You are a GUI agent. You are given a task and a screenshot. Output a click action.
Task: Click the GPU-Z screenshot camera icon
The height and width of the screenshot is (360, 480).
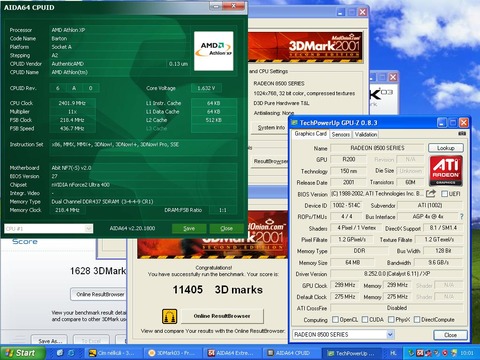click(462, 133)
